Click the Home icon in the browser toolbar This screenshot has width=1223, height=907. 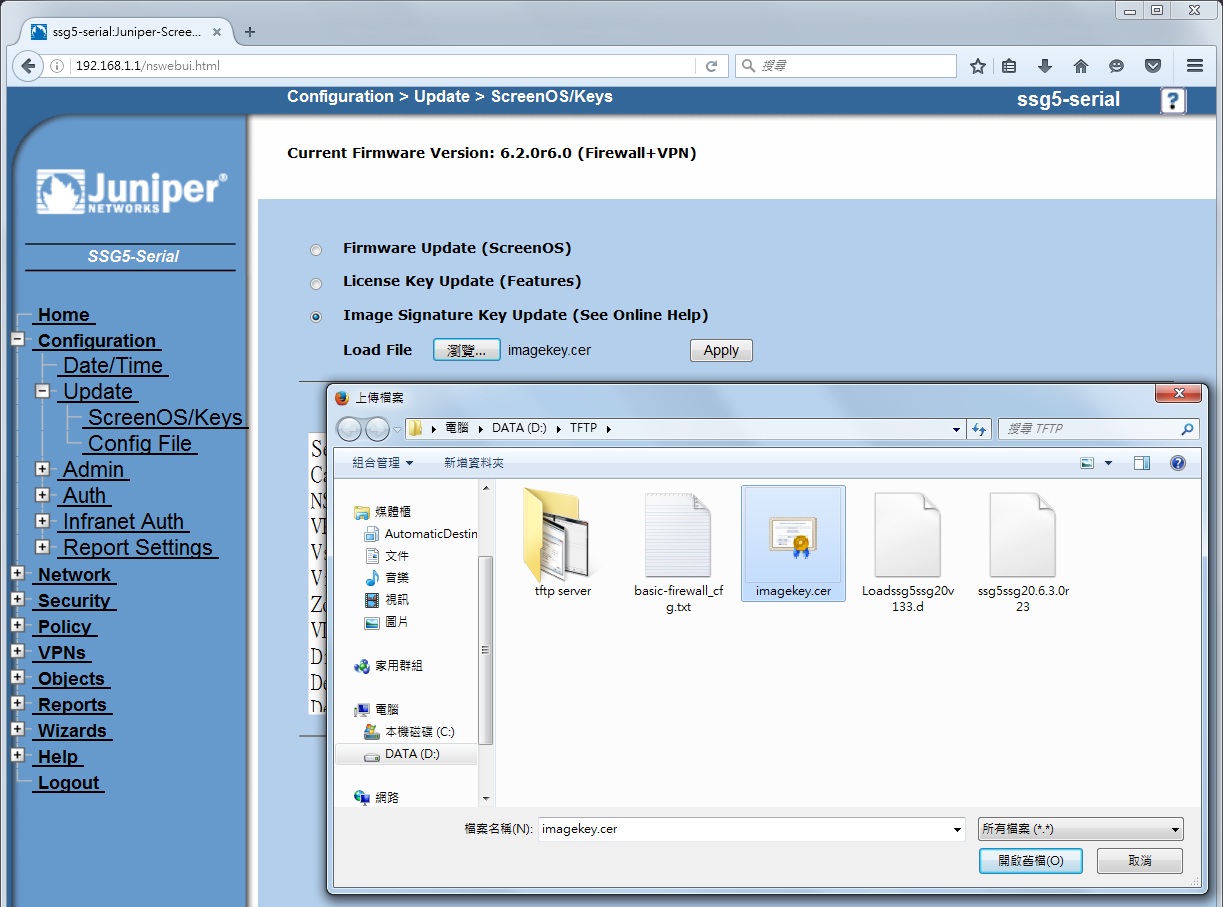[x=1080, y=65]
